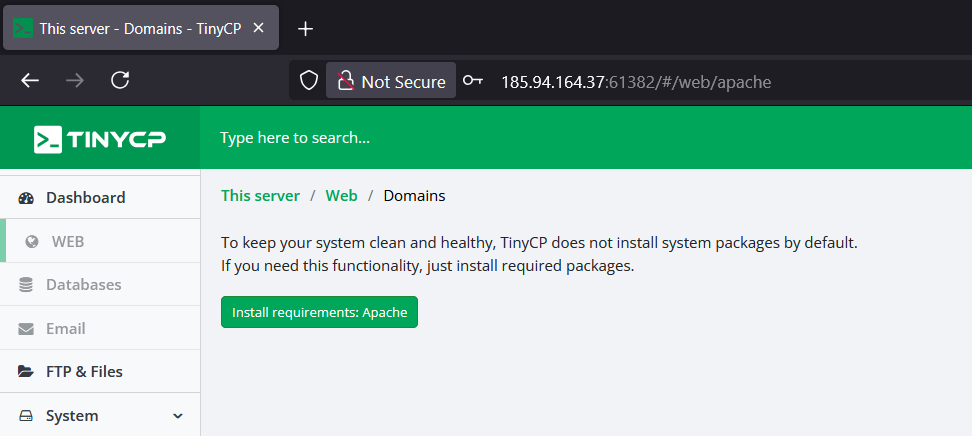Click the TinyCP tab favicon
Screen dimensions: 972x436
23,29
